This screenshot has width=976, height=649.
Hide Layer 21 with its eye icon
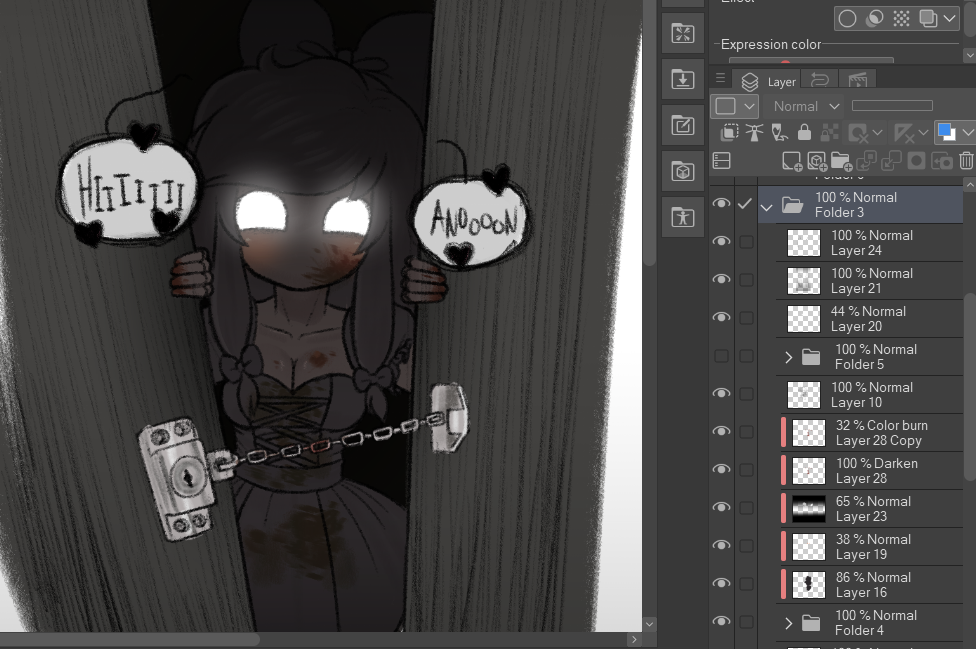click(x=721, y=280)
